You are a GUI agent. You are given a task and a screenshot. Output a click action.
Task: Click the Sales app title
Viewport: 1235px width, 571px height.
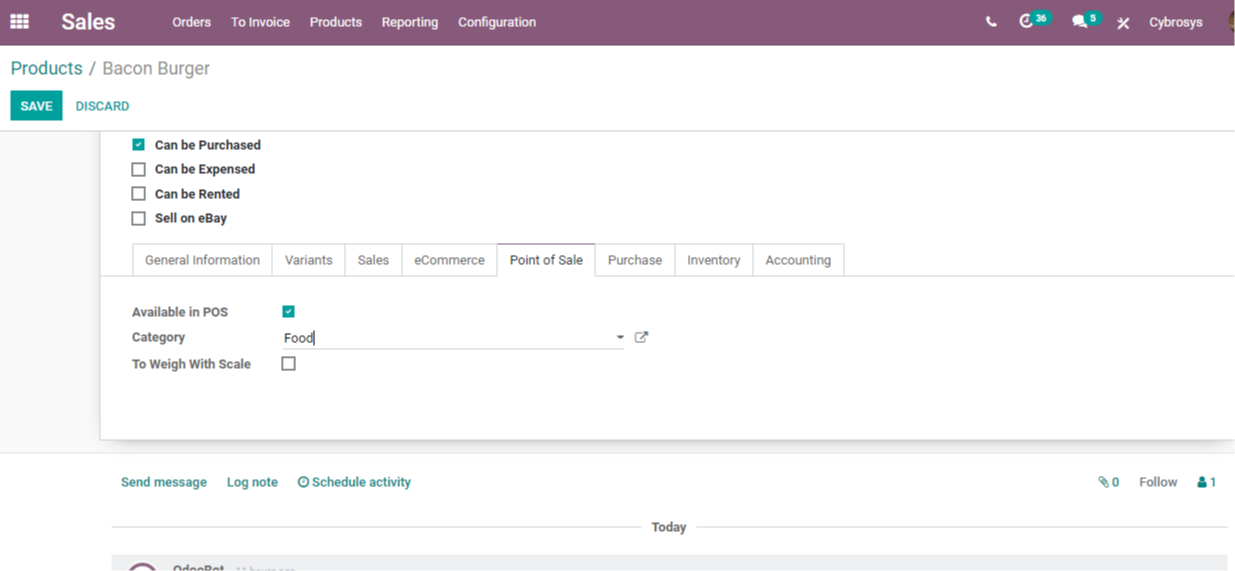[x=88, y=22]
